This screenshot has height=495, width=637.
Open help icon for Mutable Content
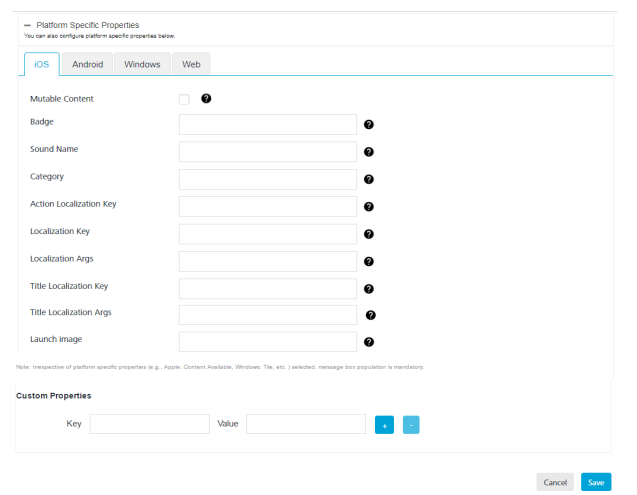click(206, 98)
